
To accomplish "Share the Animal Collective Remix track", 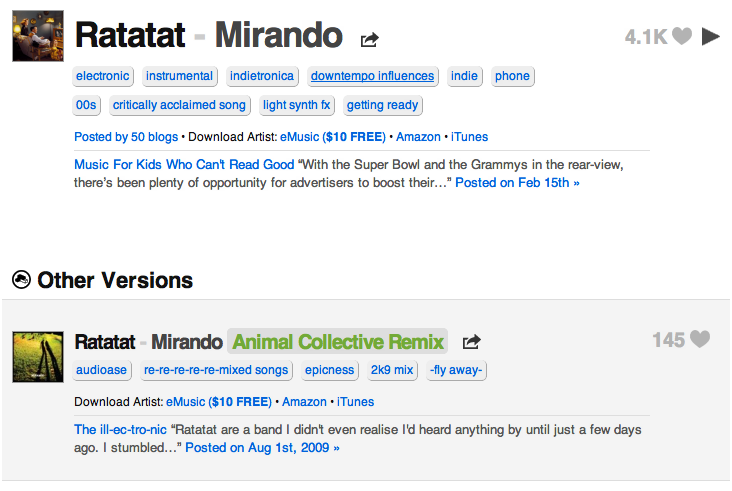I will 472,342.
